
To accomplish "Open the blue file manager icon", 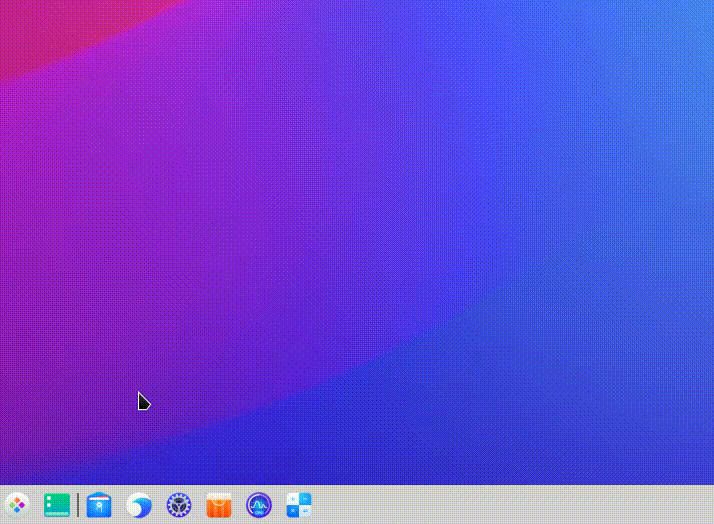I will pyautogui.click(x=99, y=505).
